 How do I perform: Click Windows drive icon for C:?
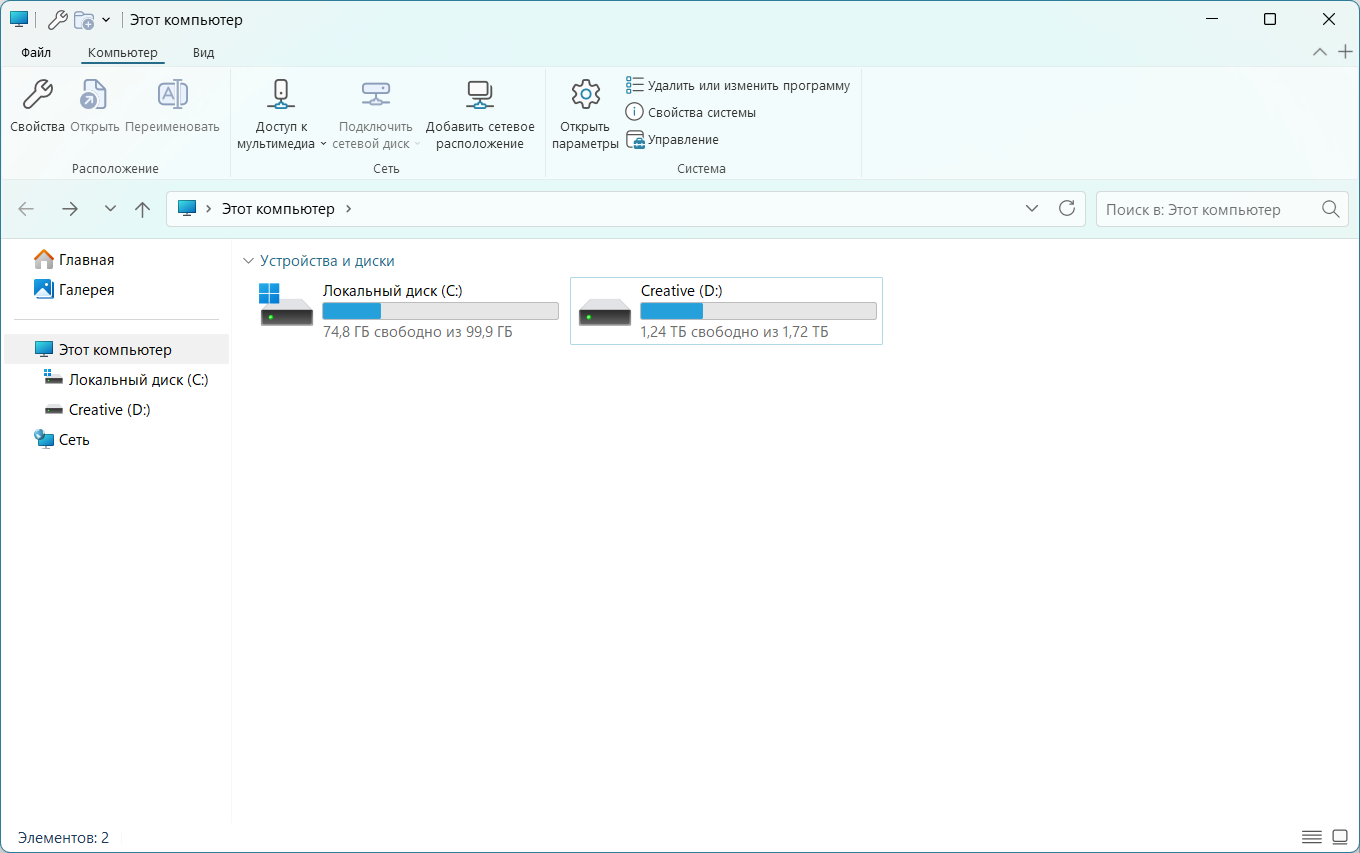coord(286,305)
